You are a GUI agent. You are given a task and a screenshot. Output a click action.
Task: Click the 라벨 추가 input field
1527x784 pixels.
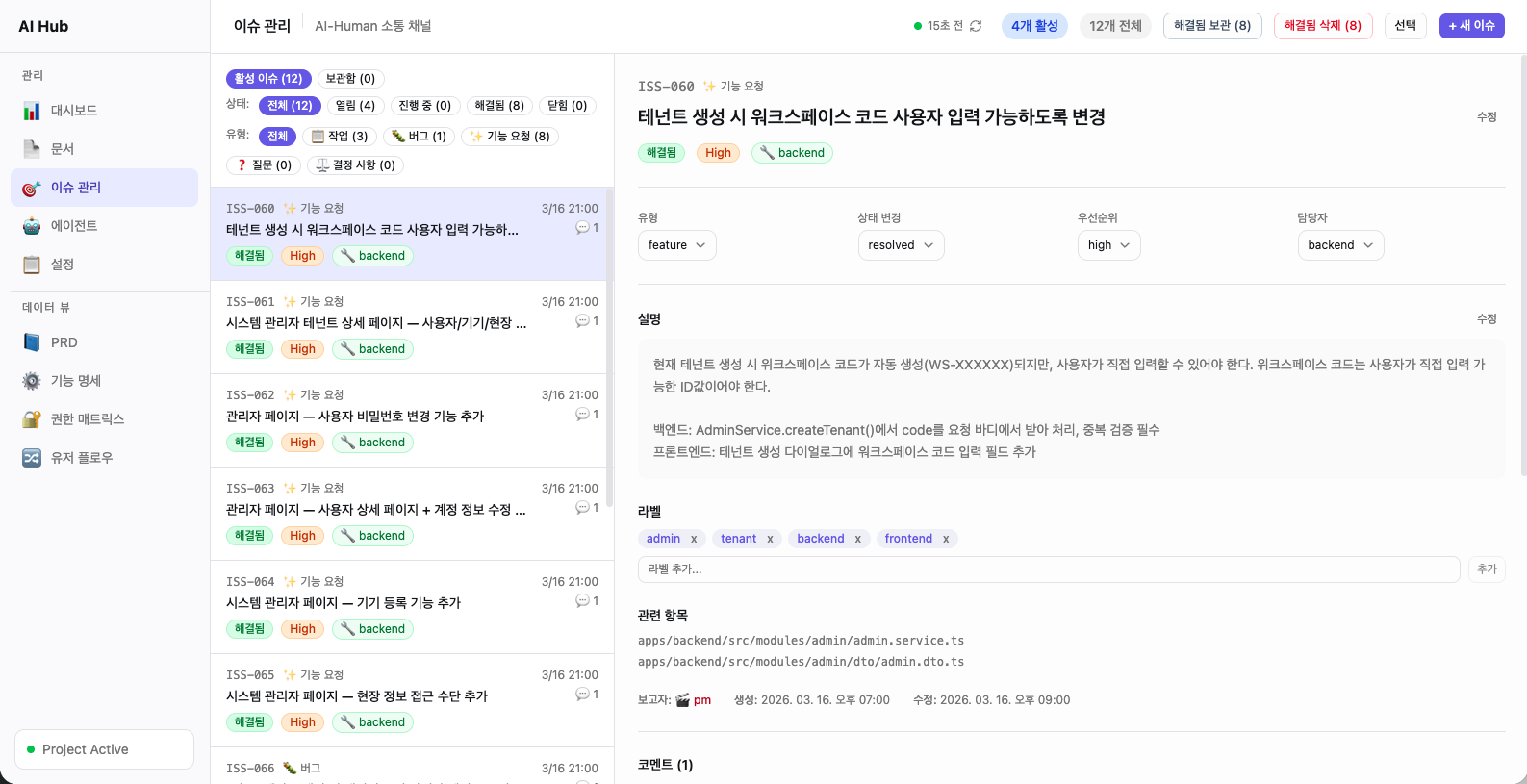pyautogui.click(x=1049, y=569)
